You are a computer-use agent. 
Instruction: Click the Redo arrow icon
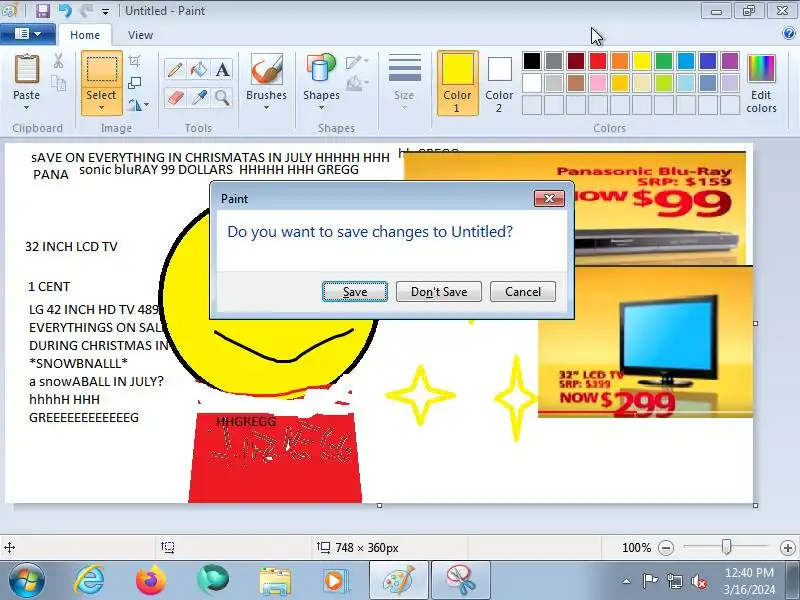[86, 10]
